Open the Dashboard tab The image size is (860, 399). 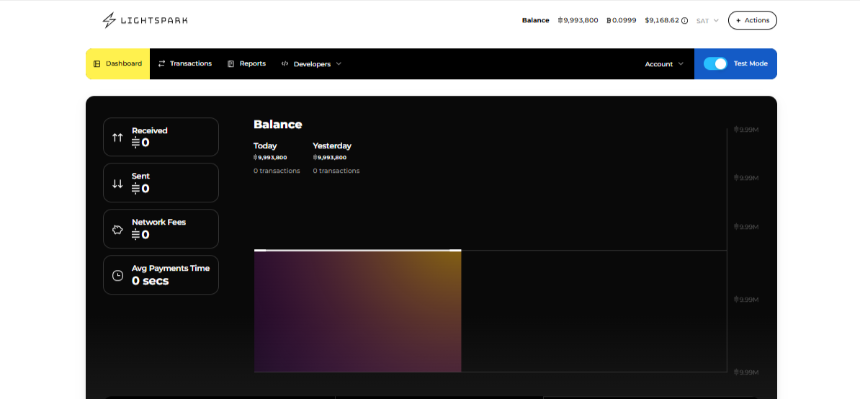118,64
